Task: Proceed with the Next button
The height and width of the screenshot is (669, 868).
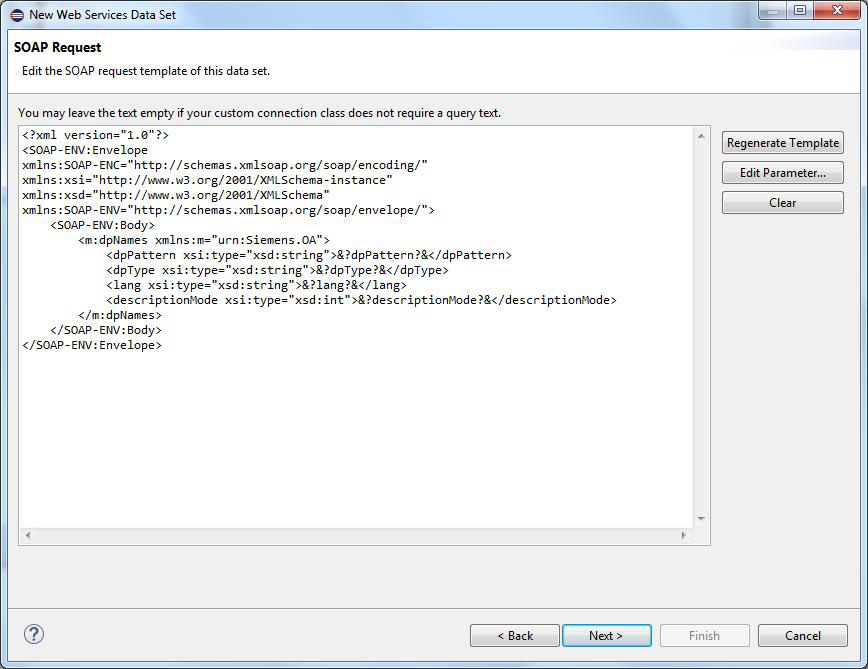Action: 607,636
